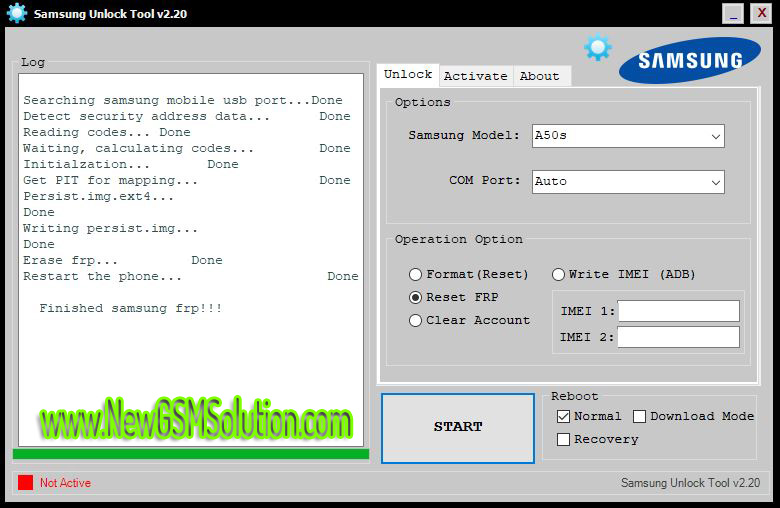780x508 pixels.
Task: Click the Log panel label
Action: pyautogui.click(x=33, y=62)
